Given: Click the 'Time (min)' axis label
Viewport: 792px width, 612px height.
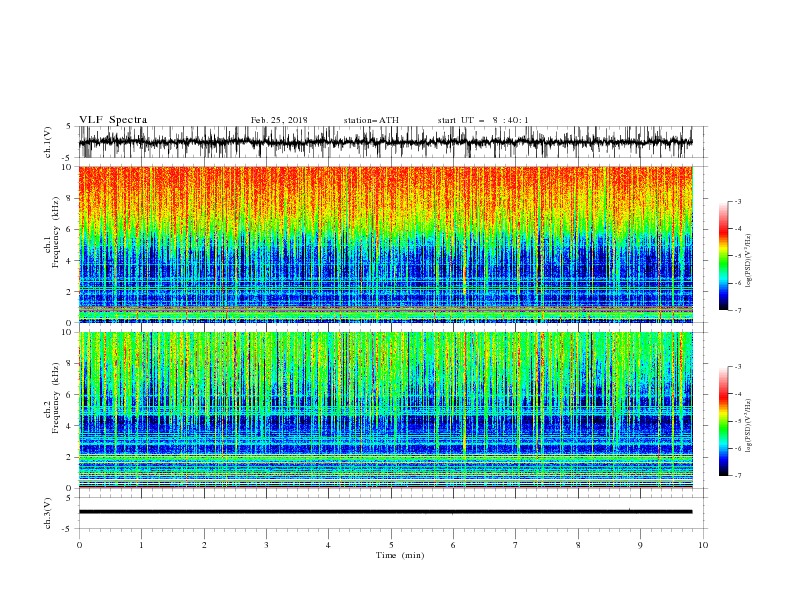Looking at the screenshot, I should click(400, 555).
